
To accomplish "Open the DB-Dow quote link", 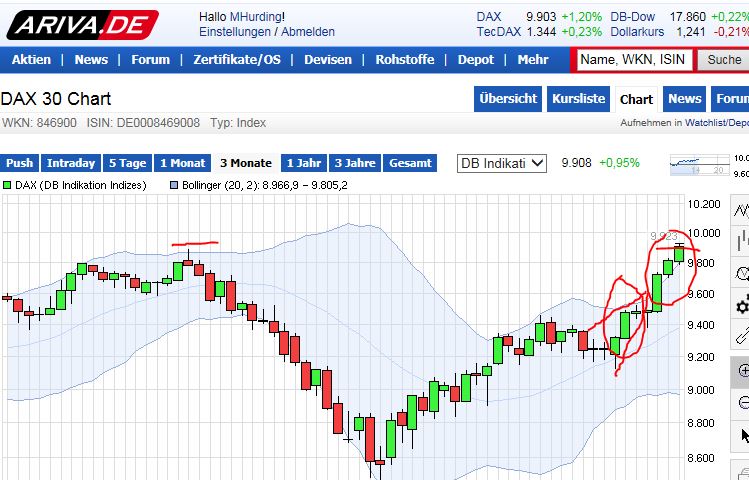I will click(x=632, y=17).
